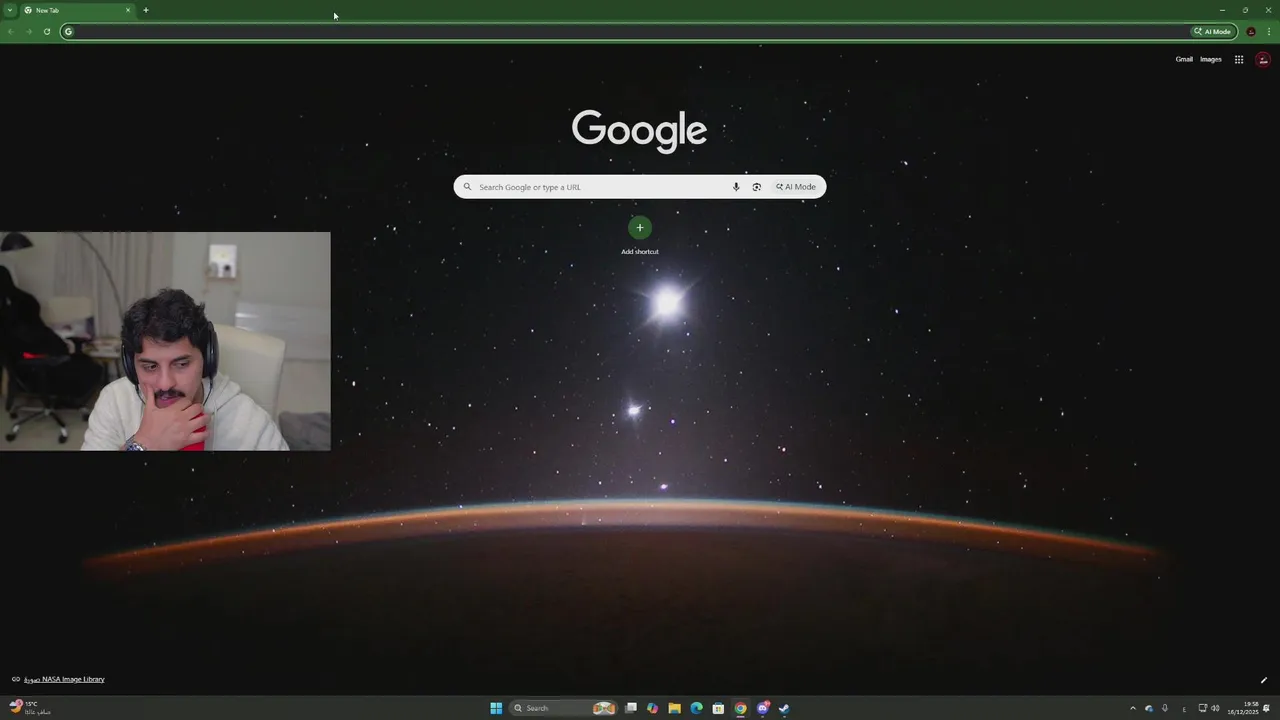Open the Images link
1280x720 pixels.
tap(1211, 59)
